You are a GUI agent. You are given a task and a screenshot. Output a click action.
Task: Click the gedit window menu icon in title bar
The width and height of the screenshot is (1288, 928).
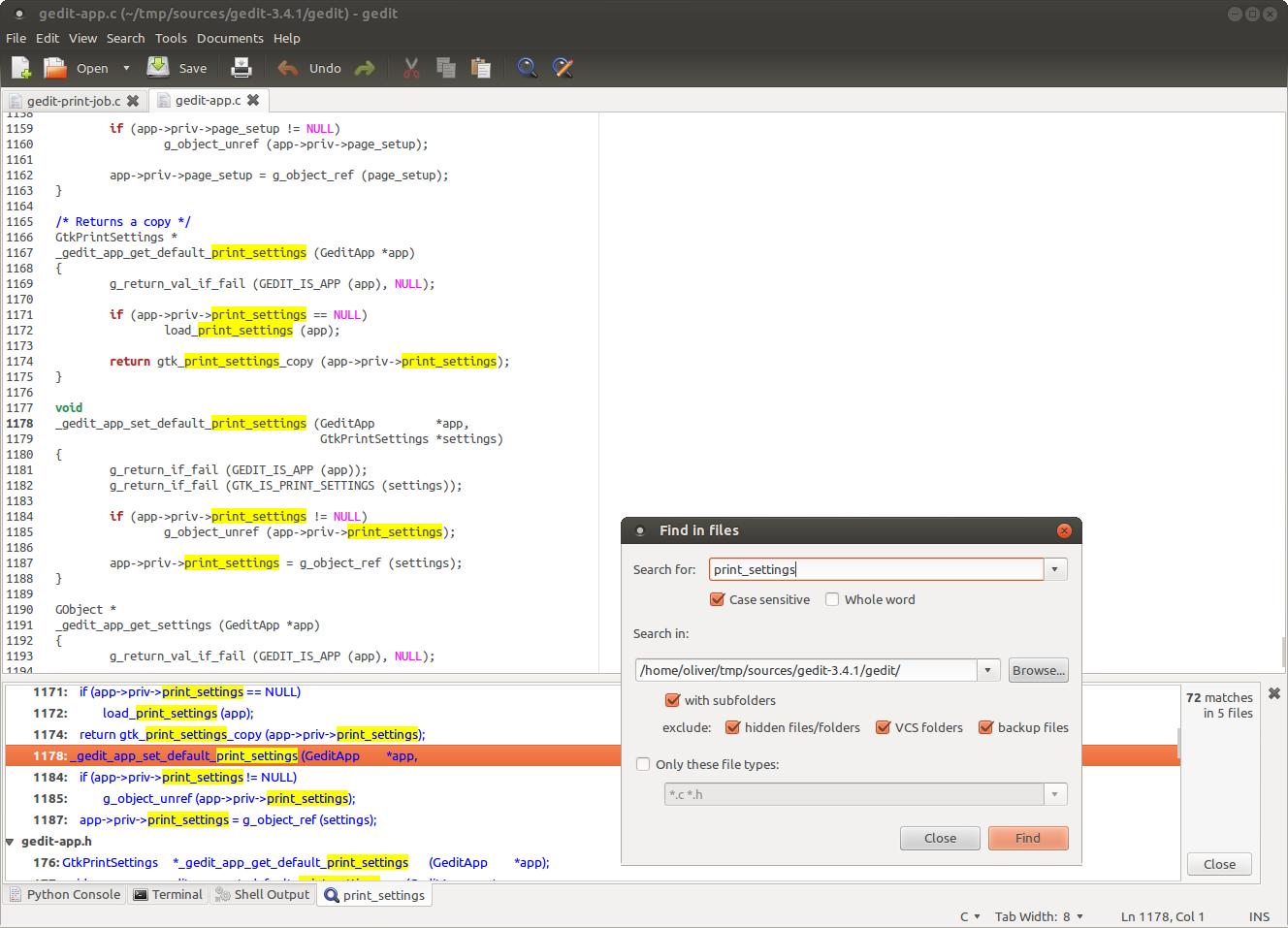(18, 14)
